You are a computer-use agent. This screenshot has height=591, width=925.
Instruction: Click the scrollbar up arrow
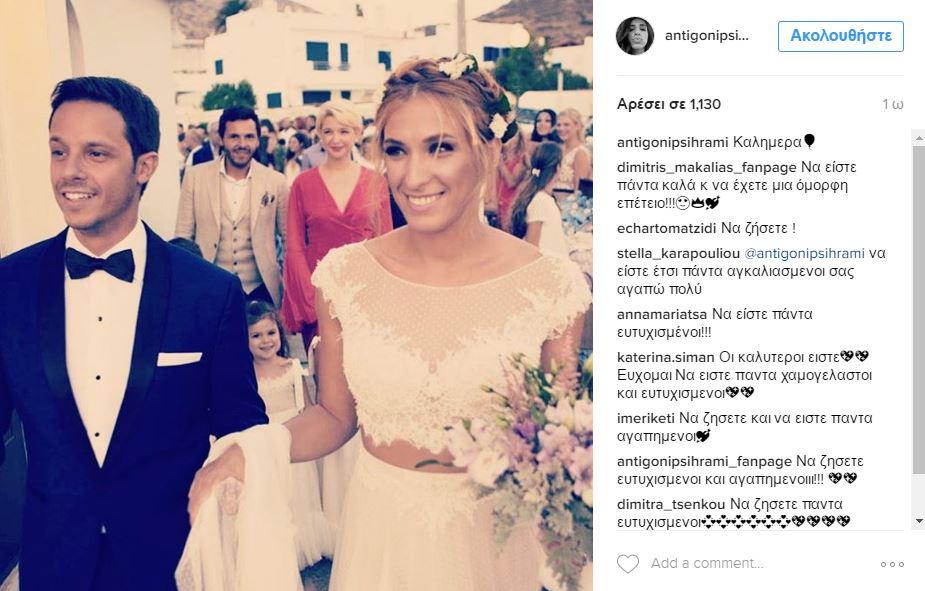tap(919, 137)
